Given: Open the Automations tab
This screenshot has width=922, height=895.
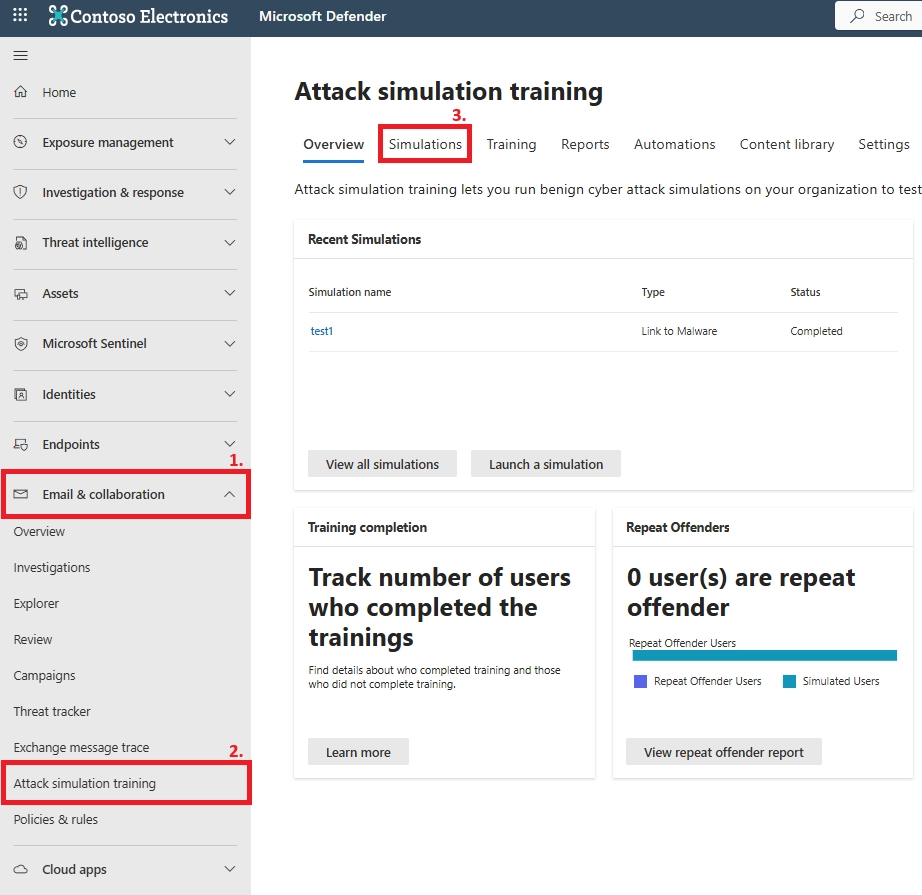Looking at the screenshot, I should point(674,144).
